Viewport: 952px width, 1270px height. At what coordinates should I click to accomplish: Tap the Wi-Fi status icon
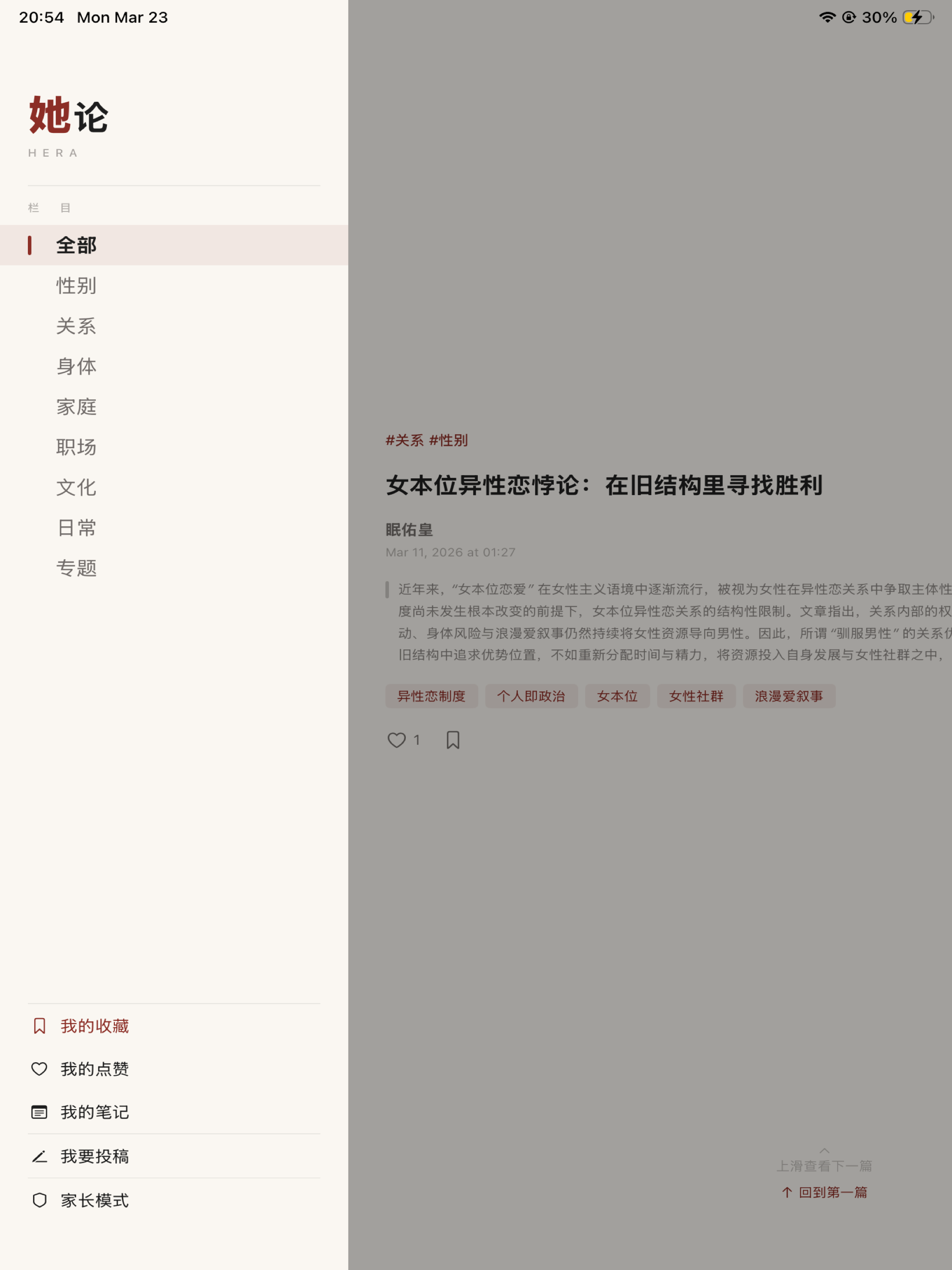827,17
